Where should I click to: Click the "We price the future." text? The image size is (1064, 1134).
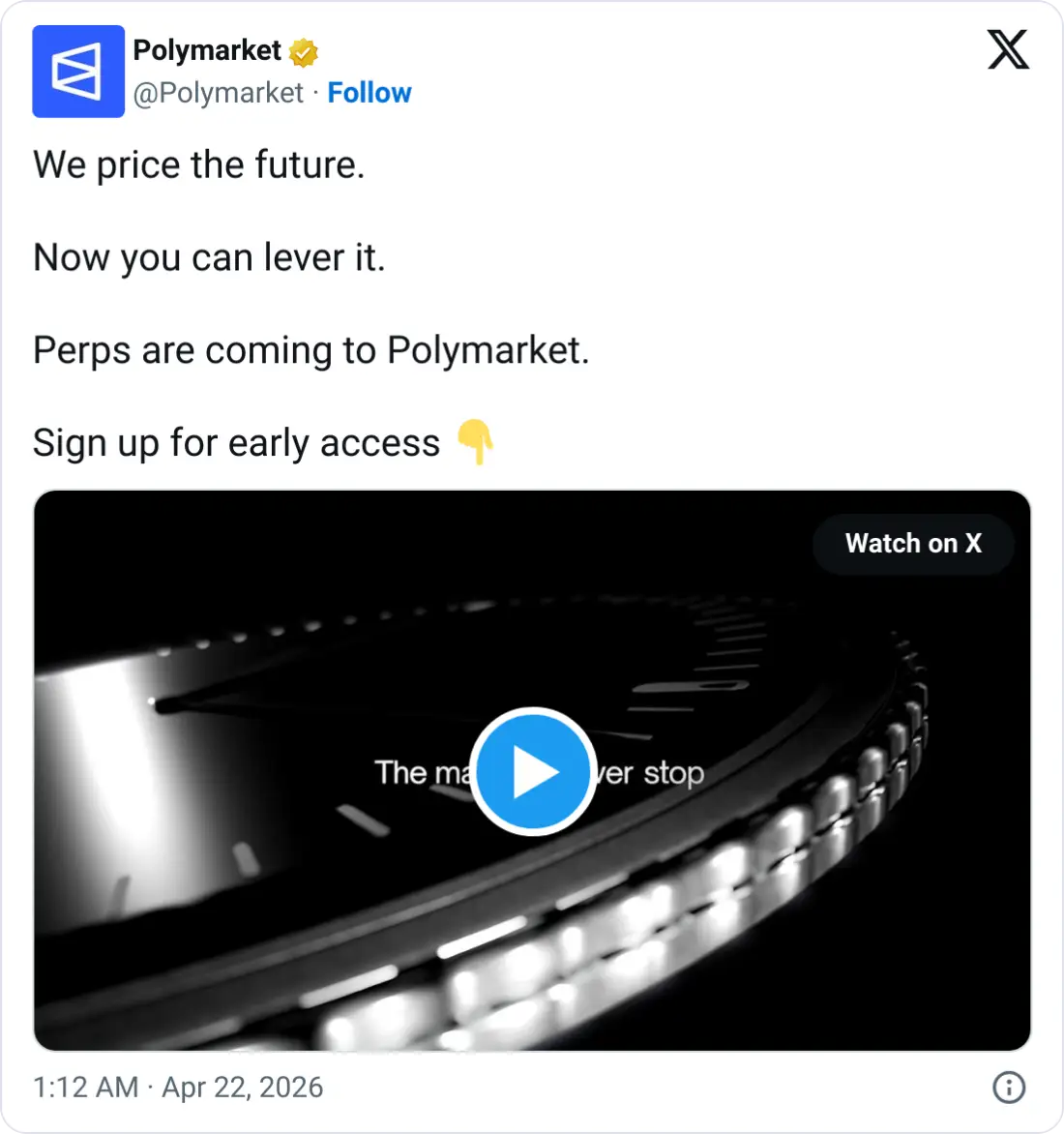point(199,164)
